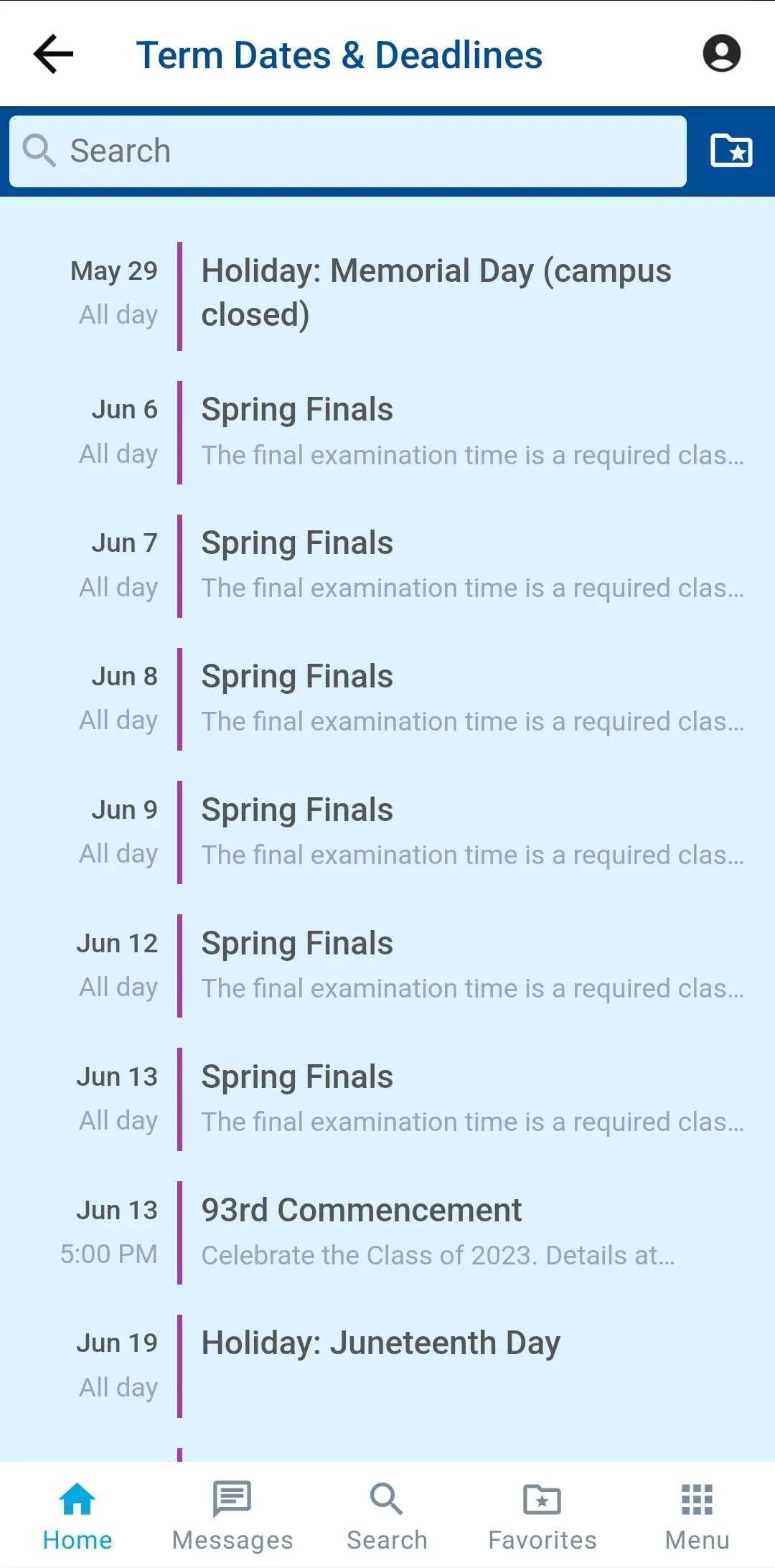Open the user profile icon
This screenshot has height=1568, width=775.
[x=721, y=53]
